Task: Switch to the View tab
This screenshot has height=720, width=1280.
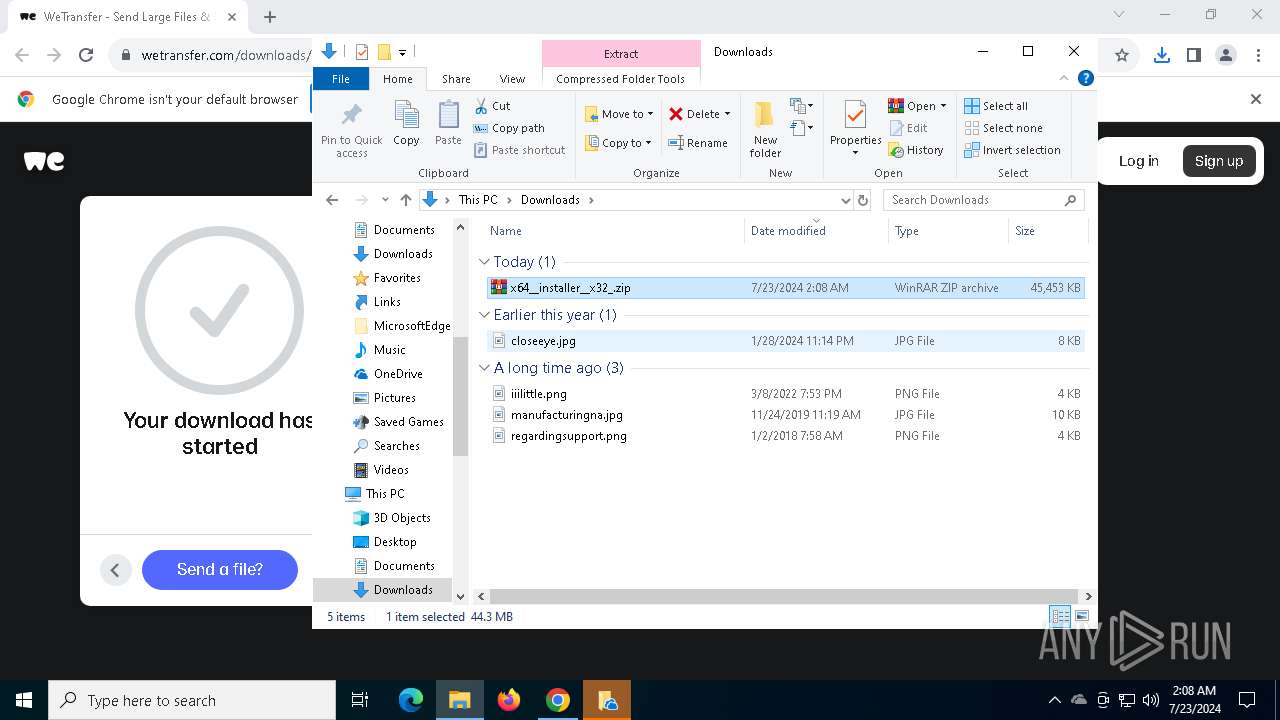Action: pyautogui.click(x=512, y=79)
